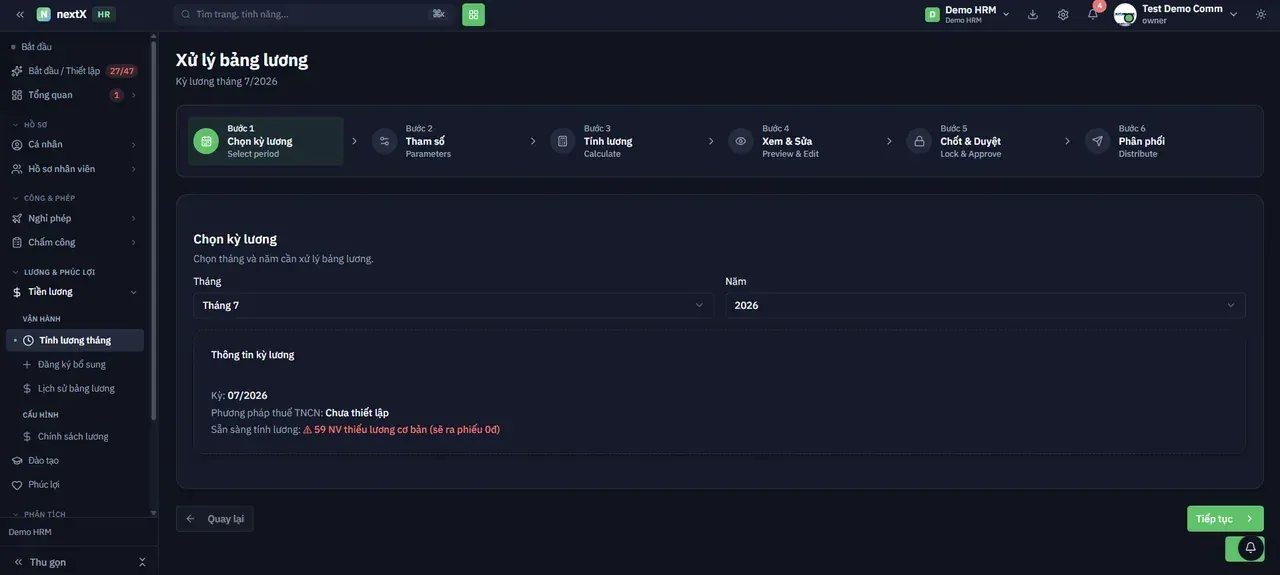This screenshot has height=575, width=1280.
Task: Expand user account menu chevron
Action: 1234,14
